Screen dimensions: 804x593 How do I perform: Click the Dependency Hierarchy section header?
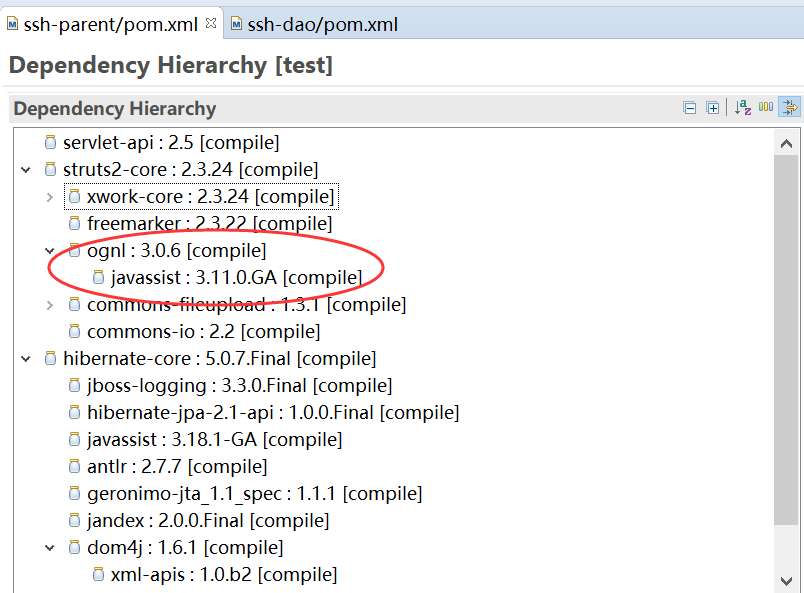[115, 109]
